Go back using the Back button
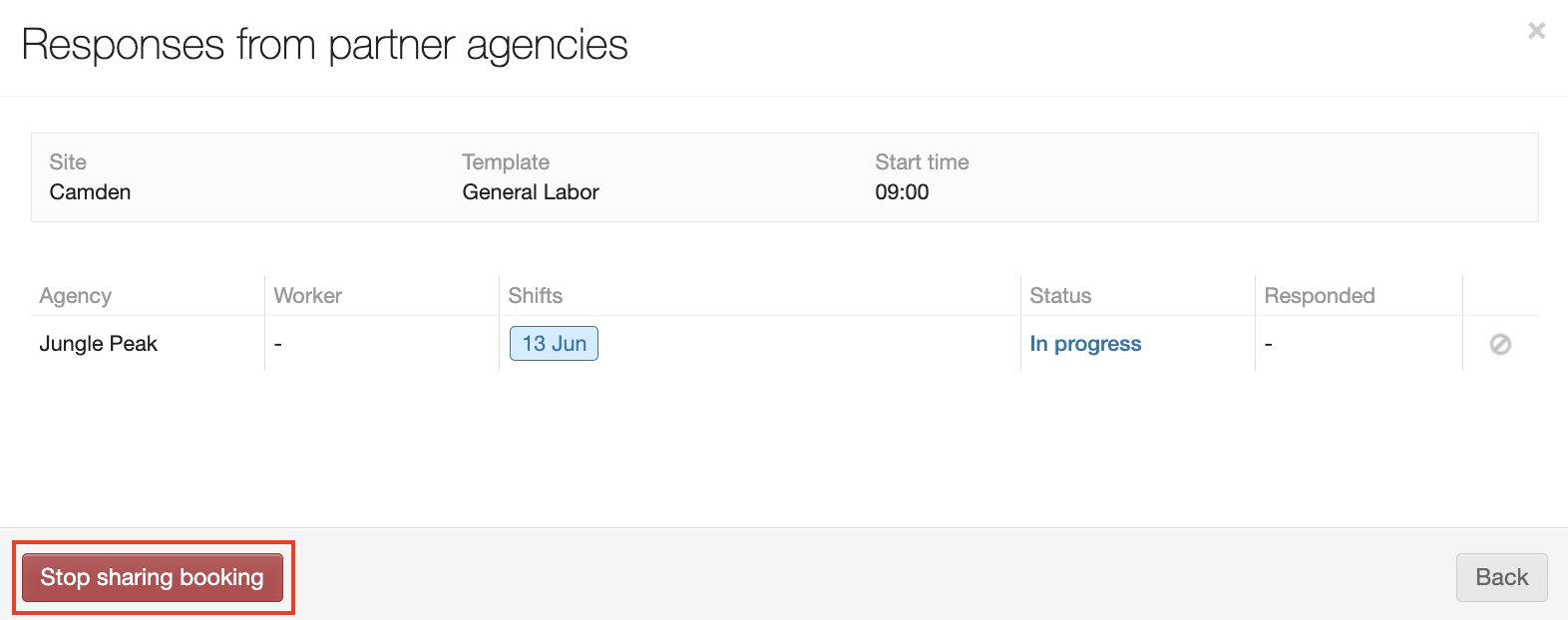1568x620 pixels. pos(1501,577)
